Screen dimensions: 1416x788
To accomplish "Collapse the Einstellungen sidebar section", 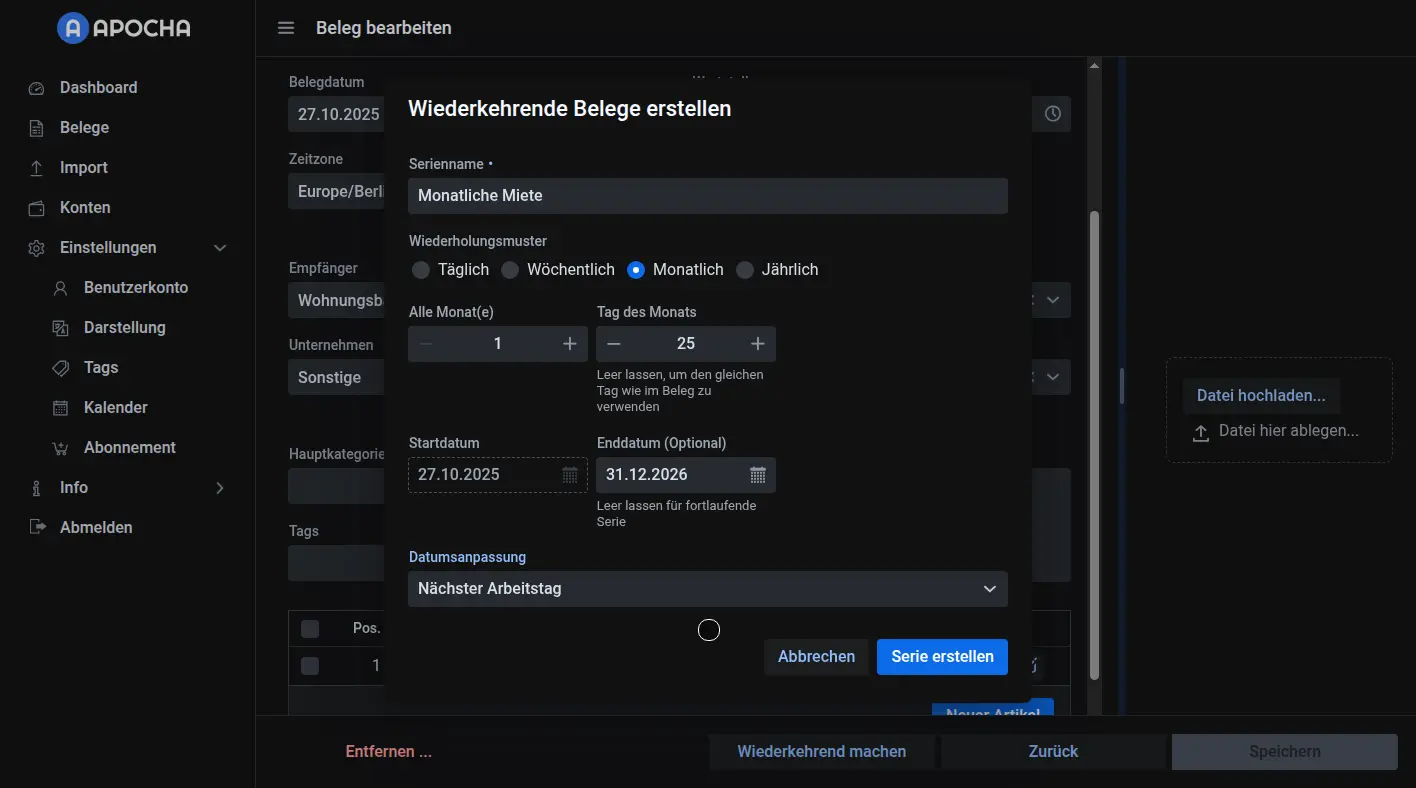I will tap(220, 248).
